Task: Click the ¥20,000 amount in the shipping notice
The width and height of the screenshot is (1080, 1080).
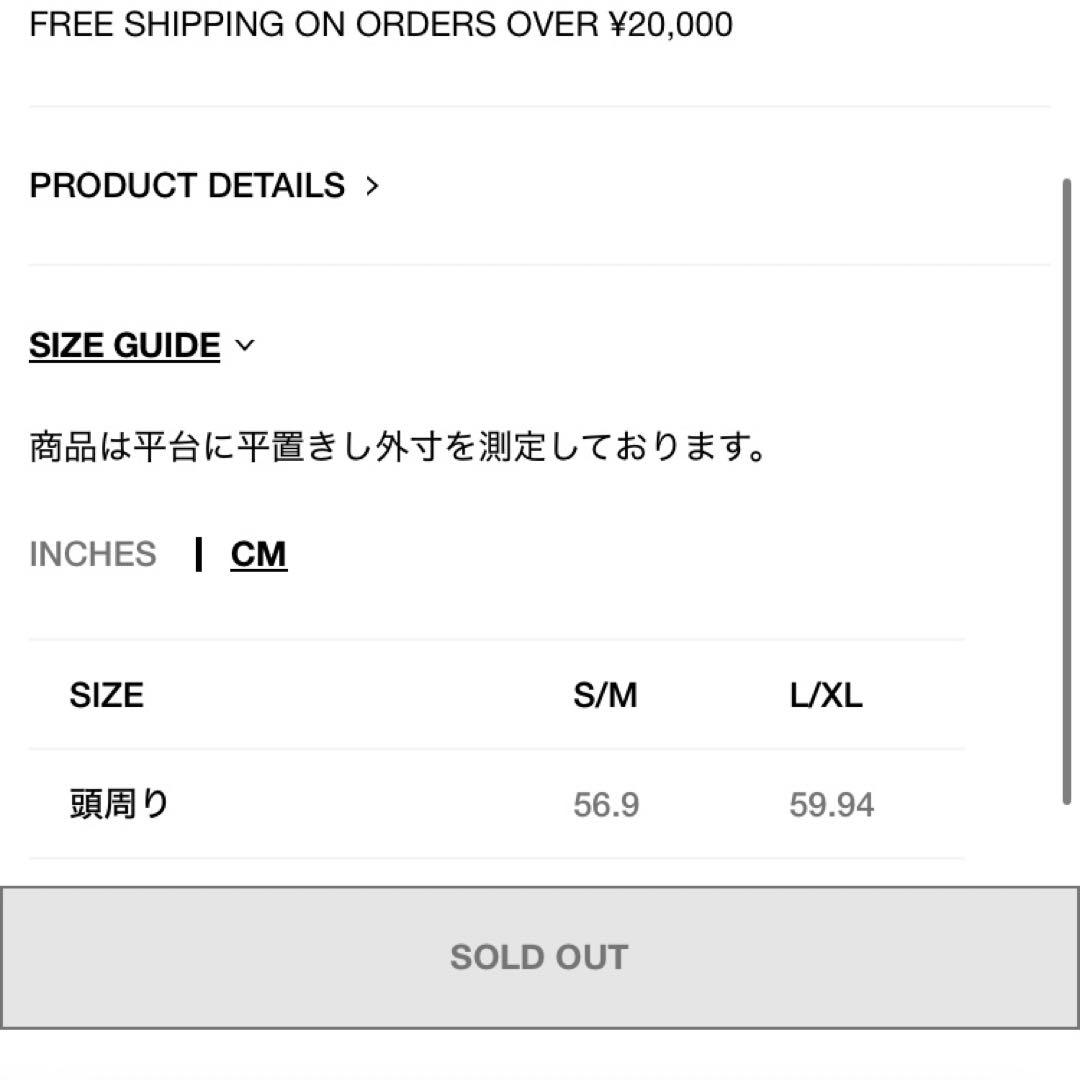Action: pos(670,24)
